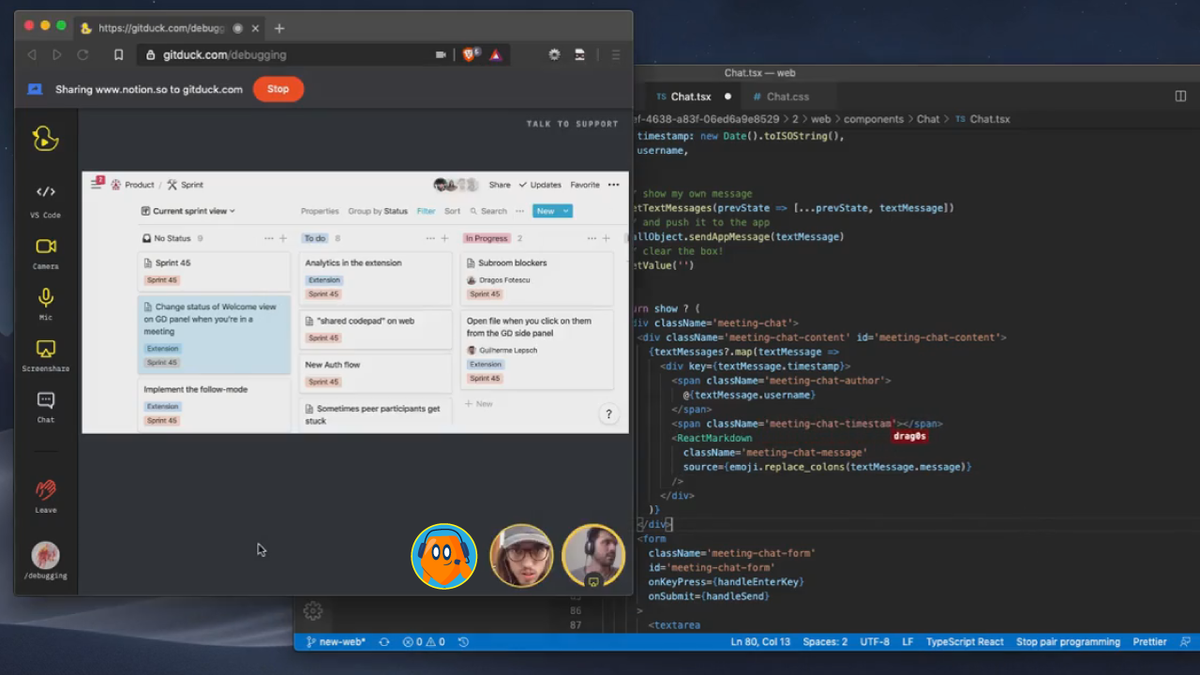The height and width of the screenshot is (675, 1200).
Task: Toggle the Camera in GitDuck sidebar
Action: pyautogui.click(x=45, y=253)
